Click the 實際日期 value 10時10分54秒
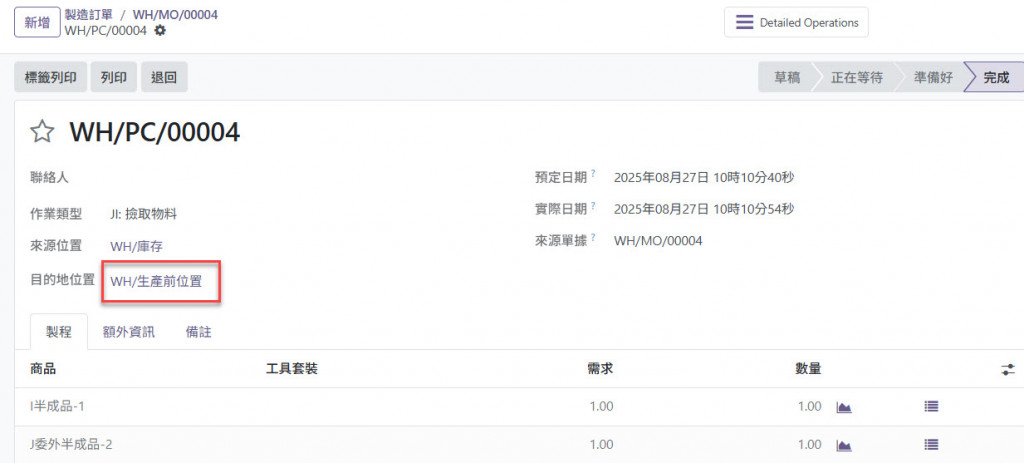Viewport: 1024px width, 463px height. [x=704, y=209]
